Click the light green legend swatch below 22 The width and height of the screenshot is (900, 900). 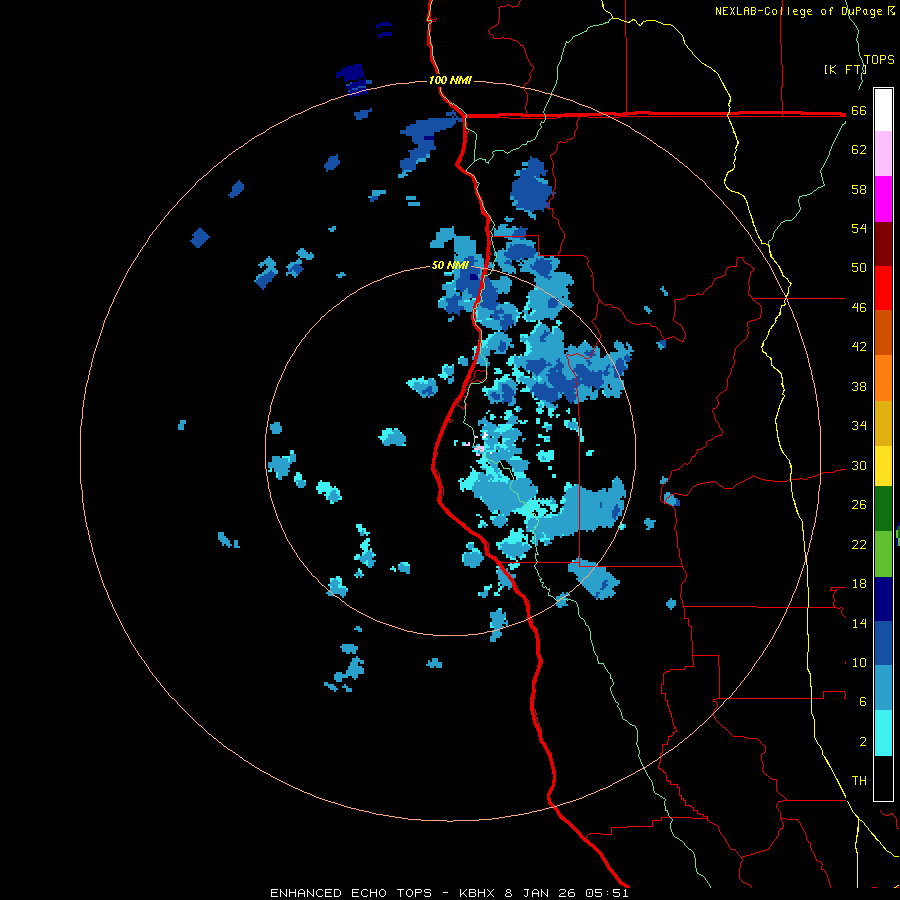tap(883, 554)
